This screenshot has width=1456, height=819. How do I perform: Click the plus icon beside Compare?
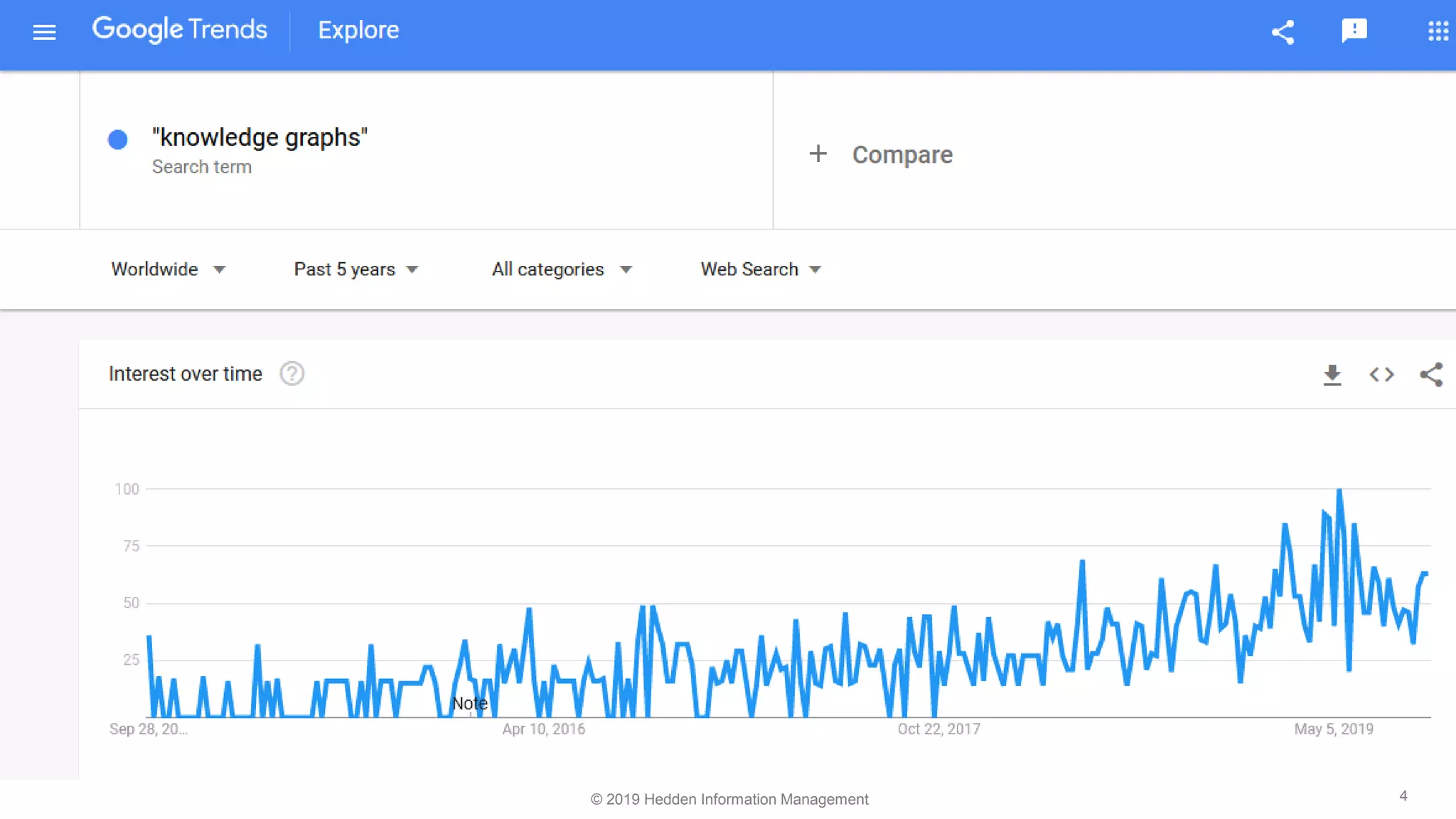coord(818,154)
